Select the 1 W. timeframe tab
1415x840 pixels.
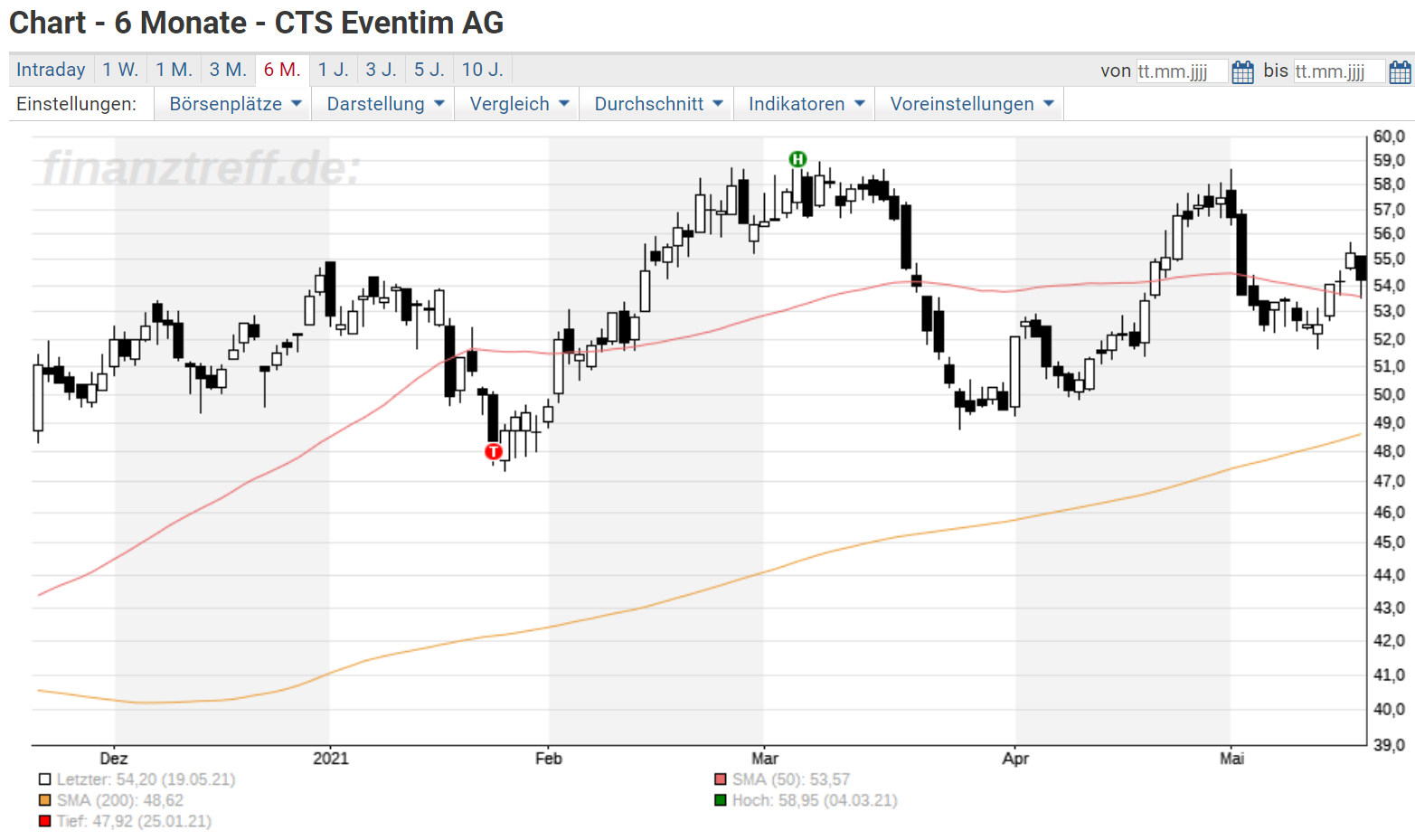point(120,70)
